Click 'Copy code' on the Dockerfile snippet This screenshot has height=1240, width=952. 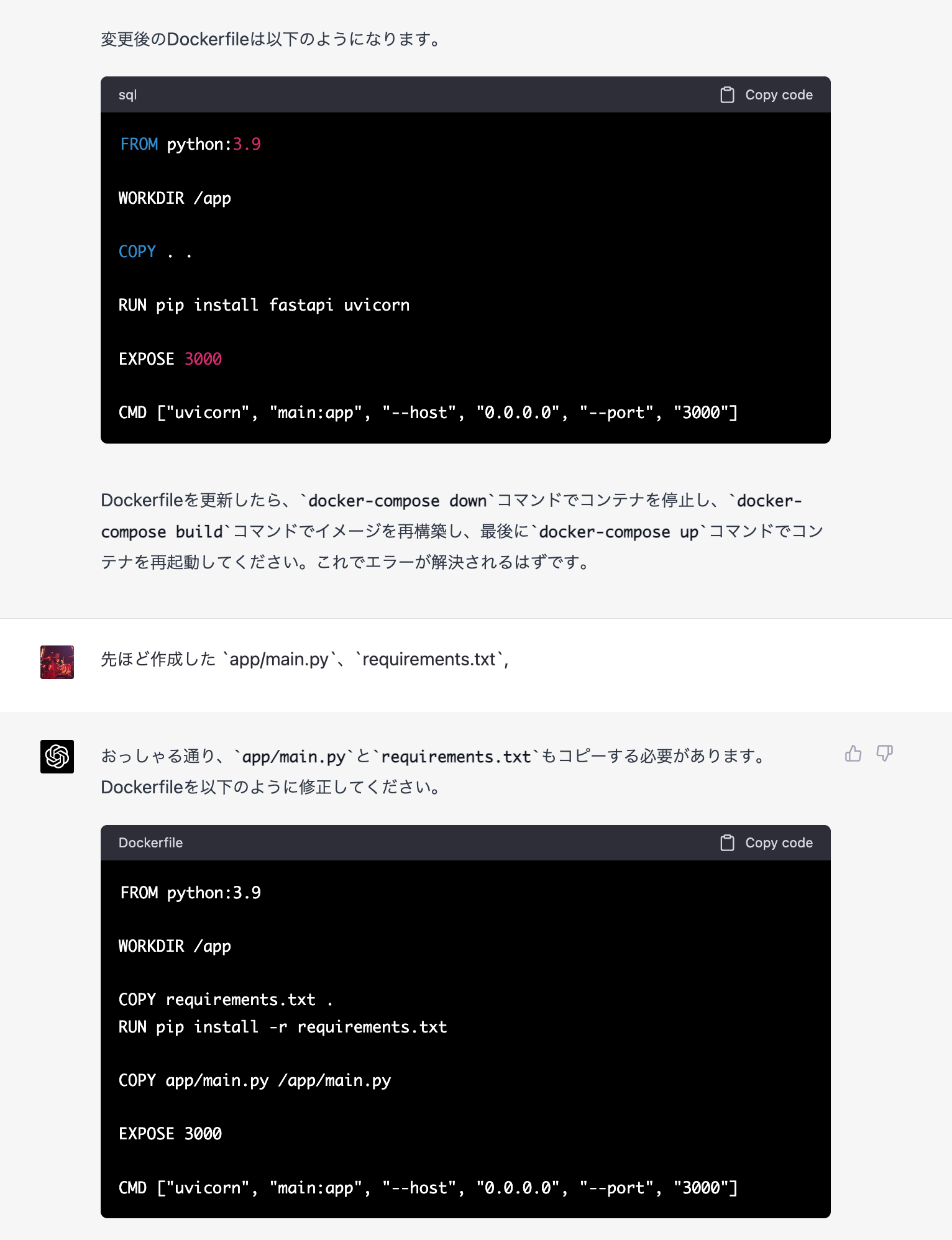[x=779, y=842]
